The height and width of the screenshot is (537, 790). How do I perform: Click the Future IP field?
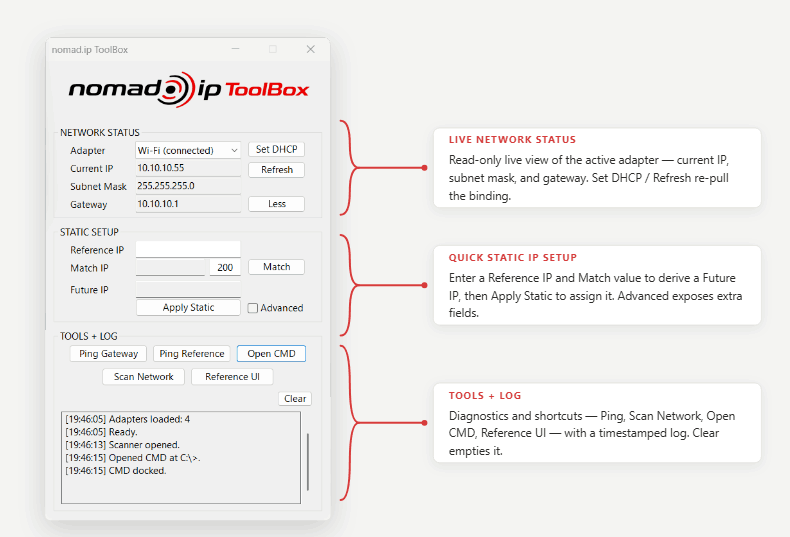coord(188,289)
